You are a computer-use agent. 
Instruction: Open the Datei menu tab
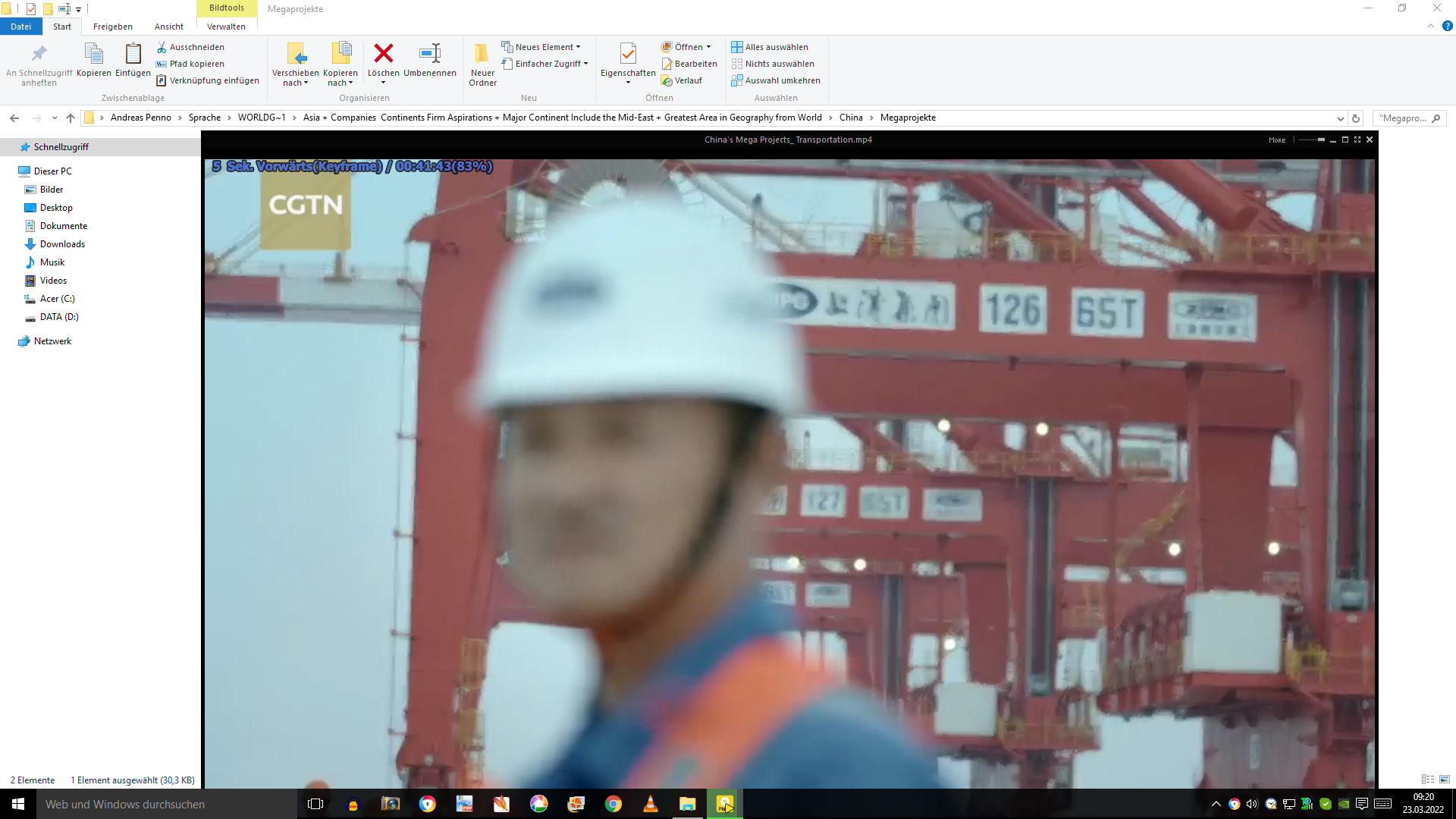click(21, 27)
